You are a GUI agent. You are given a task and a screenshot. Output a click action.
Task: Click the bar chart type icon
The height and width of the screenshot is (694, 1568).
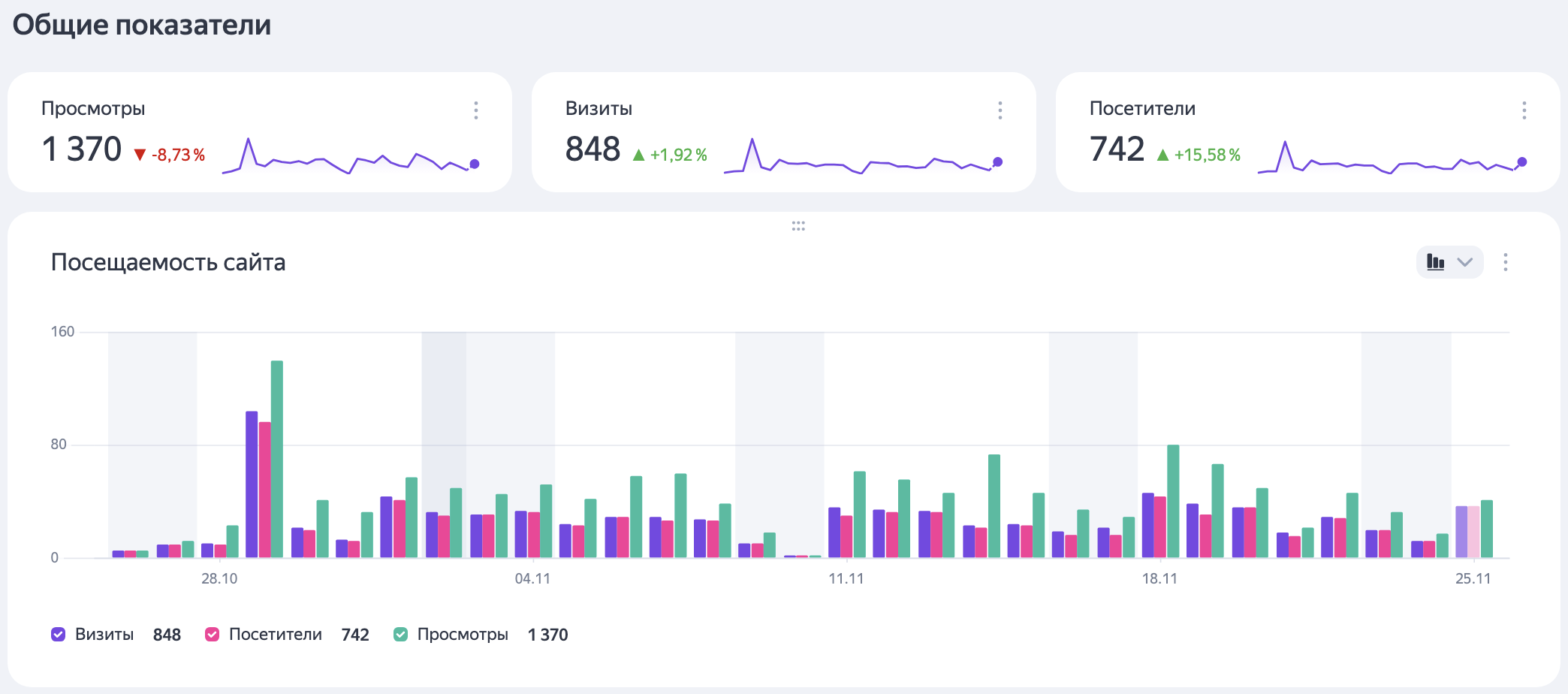[1435, 262]
